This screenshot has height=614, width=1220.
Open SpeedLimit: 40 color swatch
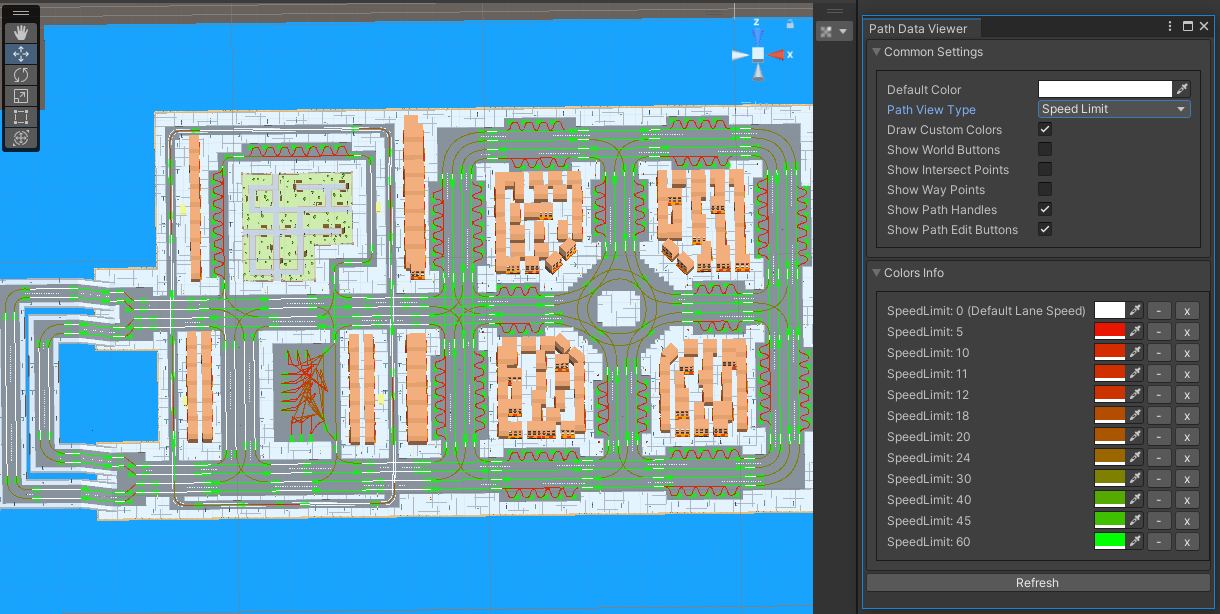point(1110,500)
